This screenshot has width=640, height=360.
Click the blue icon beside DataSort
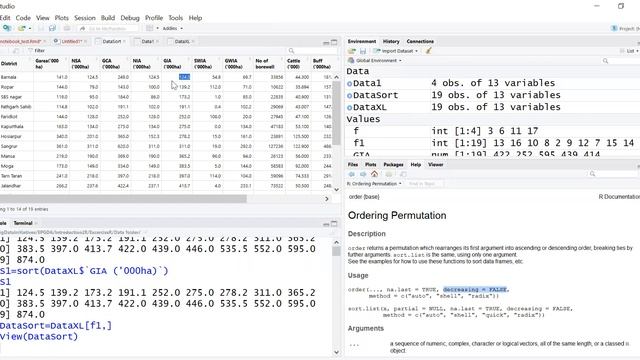point(349,96)
